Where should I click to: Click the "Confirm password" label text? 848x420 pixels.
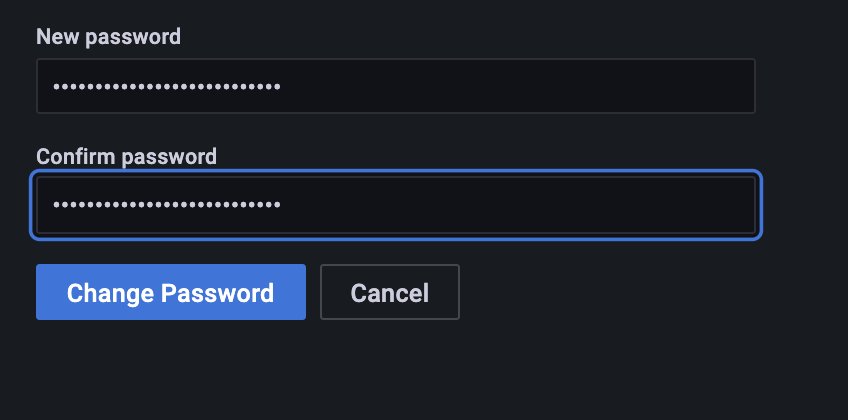126,156
